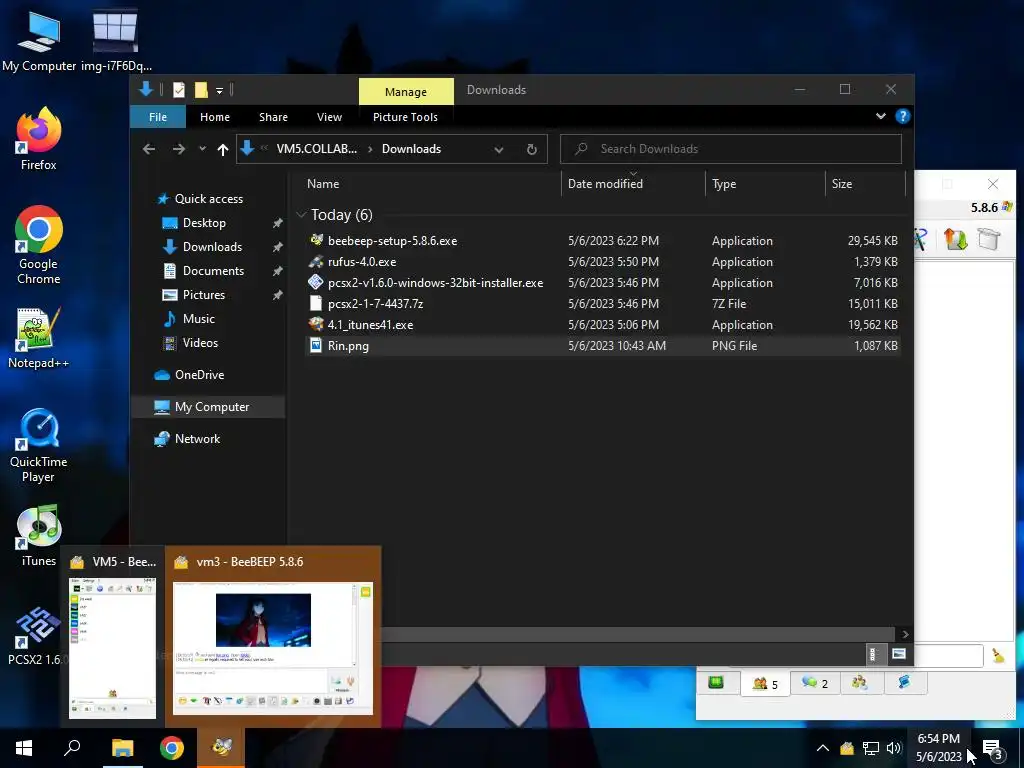
Task: Open the Firefox desktop shortcut
Action: coord(39,138)
